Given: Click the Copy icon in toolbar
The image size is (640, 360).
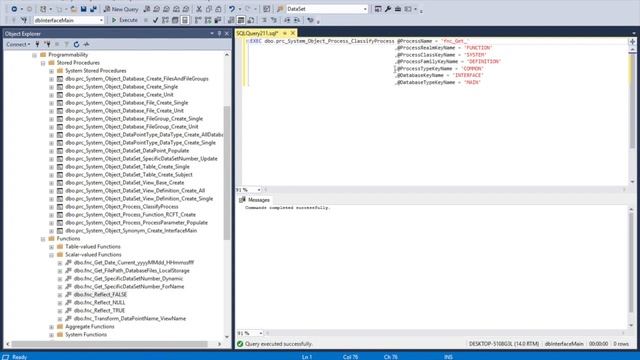Looking at the screenshot, I should click(209, 9).
